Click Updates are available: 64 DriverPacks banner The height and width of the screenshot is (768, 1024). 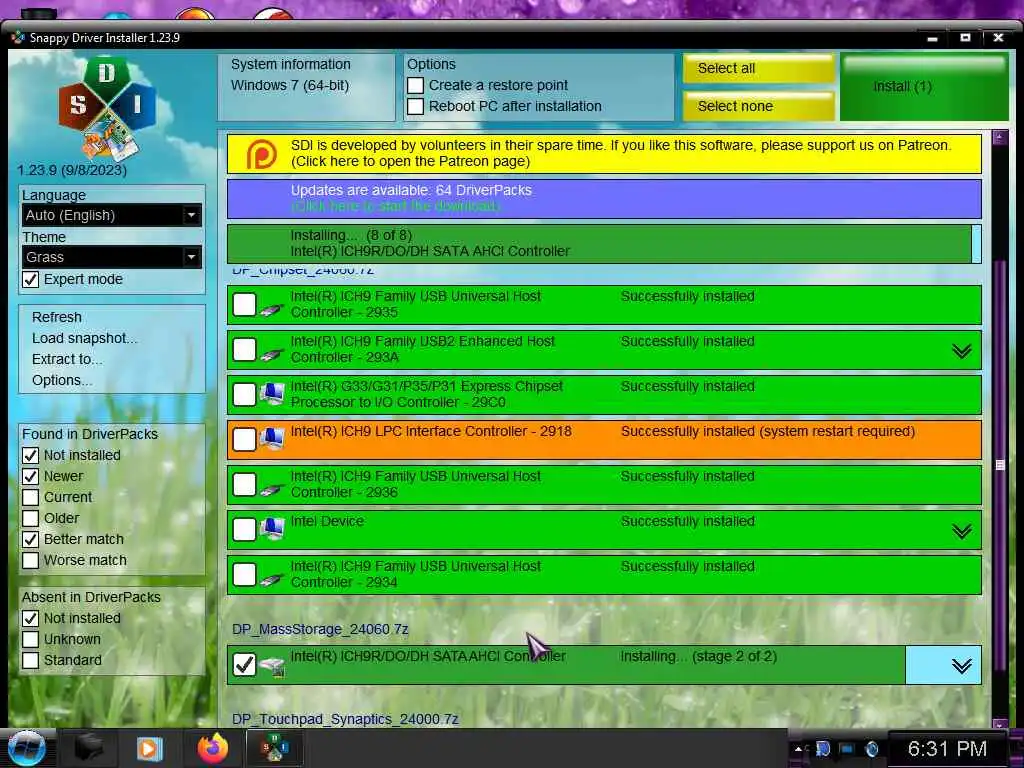604,199
